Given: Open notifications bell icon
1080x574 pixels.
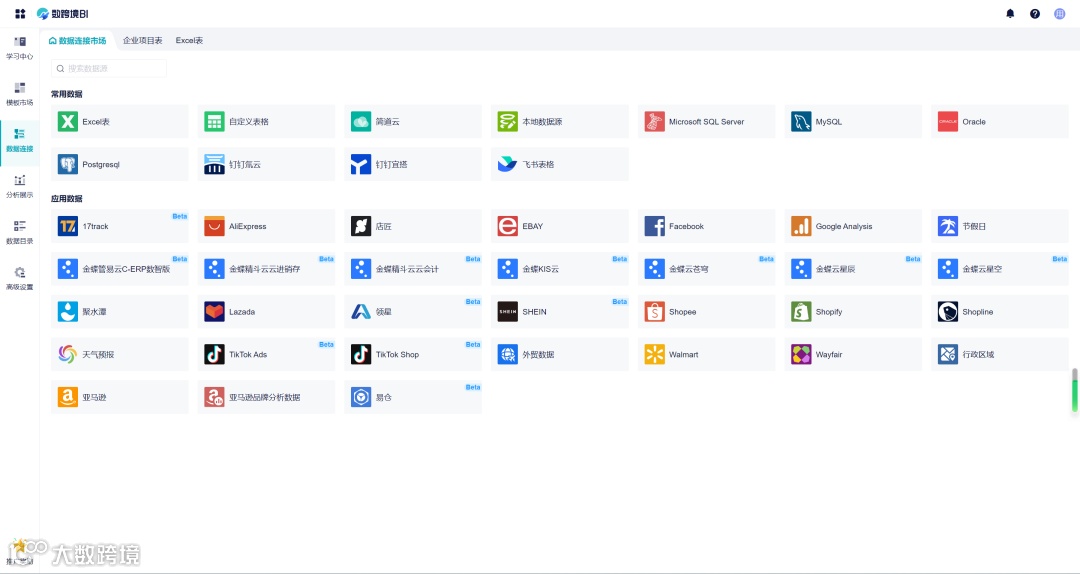Looking at the screenshot, I should [1010, 13].
